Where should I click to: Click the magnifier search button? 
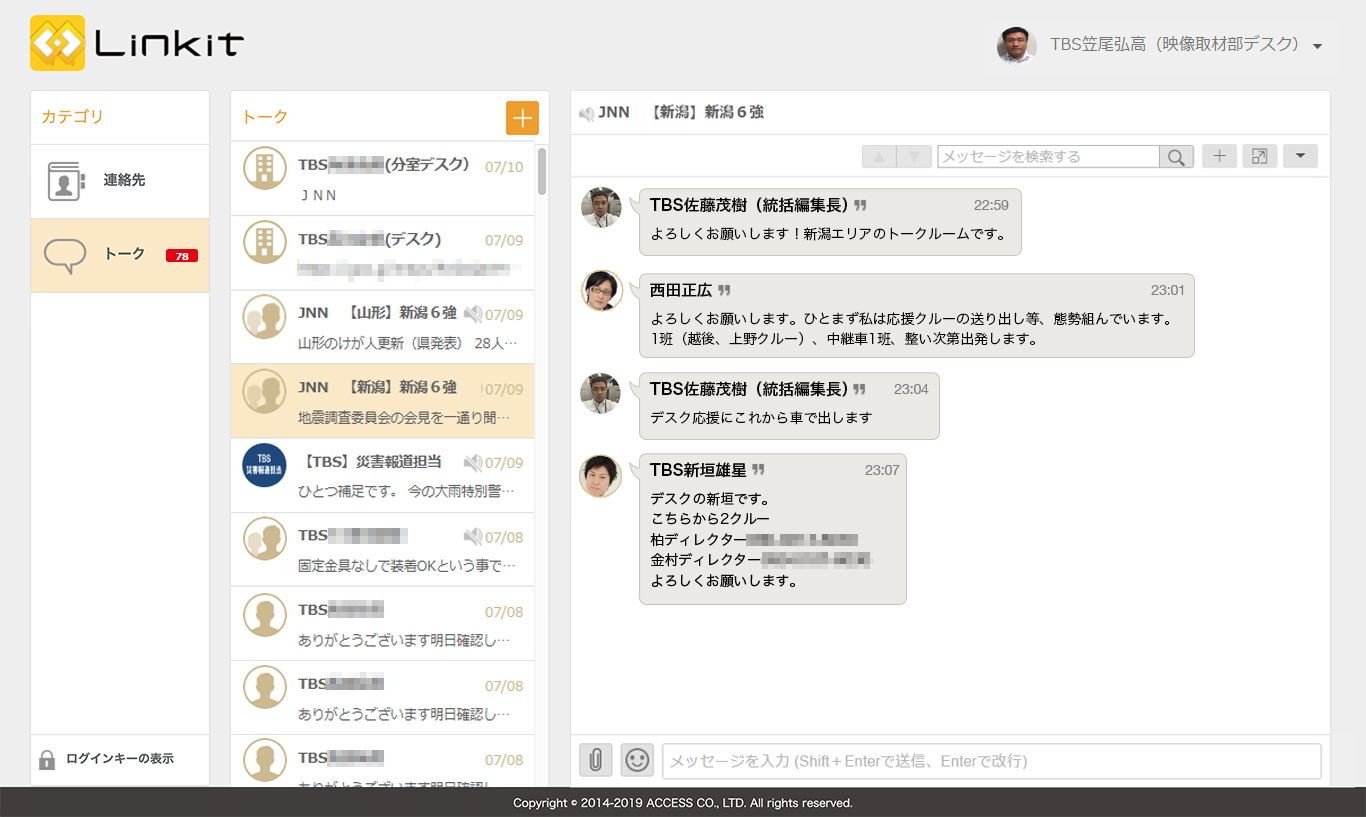tap(1176, 157)
